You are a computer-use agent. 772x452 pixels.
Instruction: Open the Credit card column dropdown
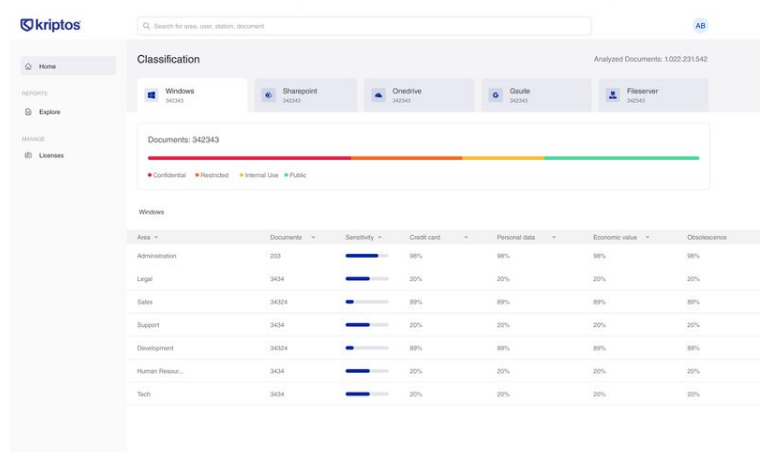click(466, 237)
